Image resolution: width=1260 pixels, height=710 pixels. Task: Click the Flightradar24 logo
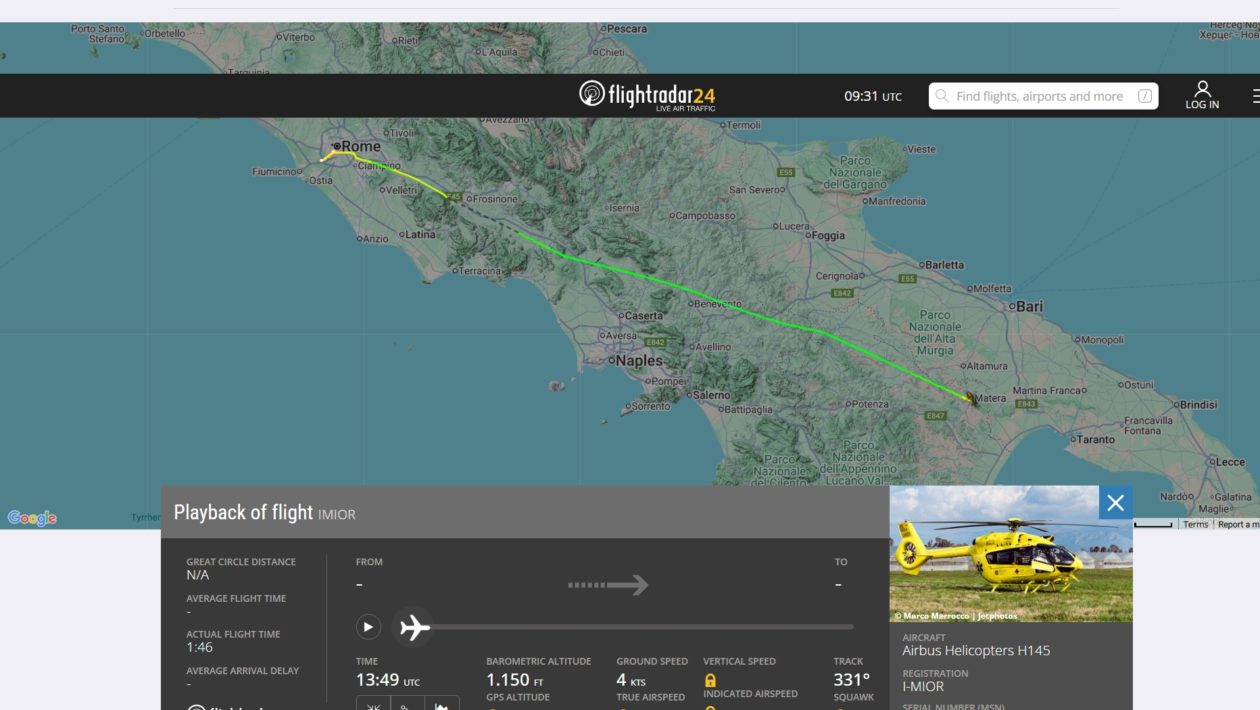pos(647,95)
